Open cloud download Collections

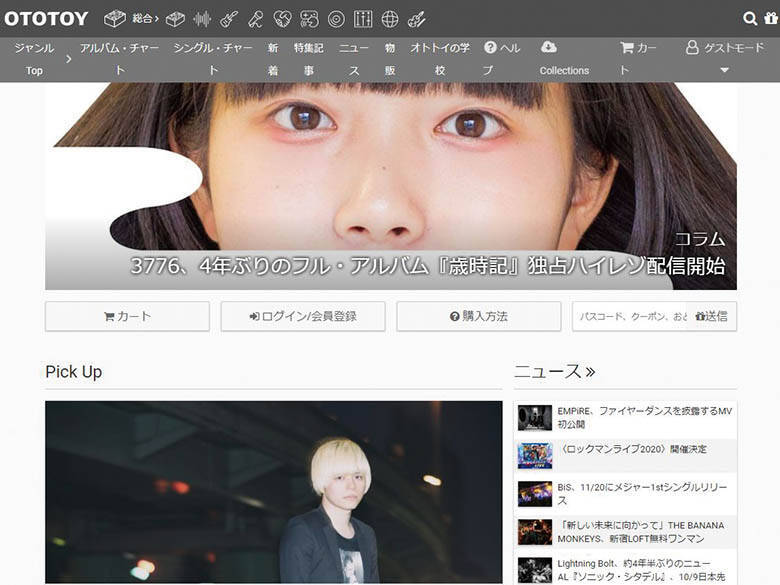564,59
